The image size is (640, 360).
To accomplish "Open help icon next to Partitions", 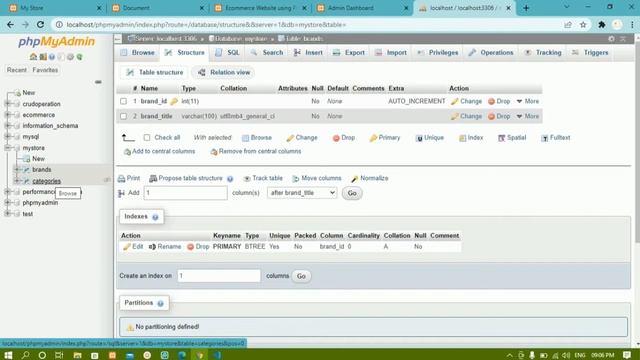I will [160, 303].
